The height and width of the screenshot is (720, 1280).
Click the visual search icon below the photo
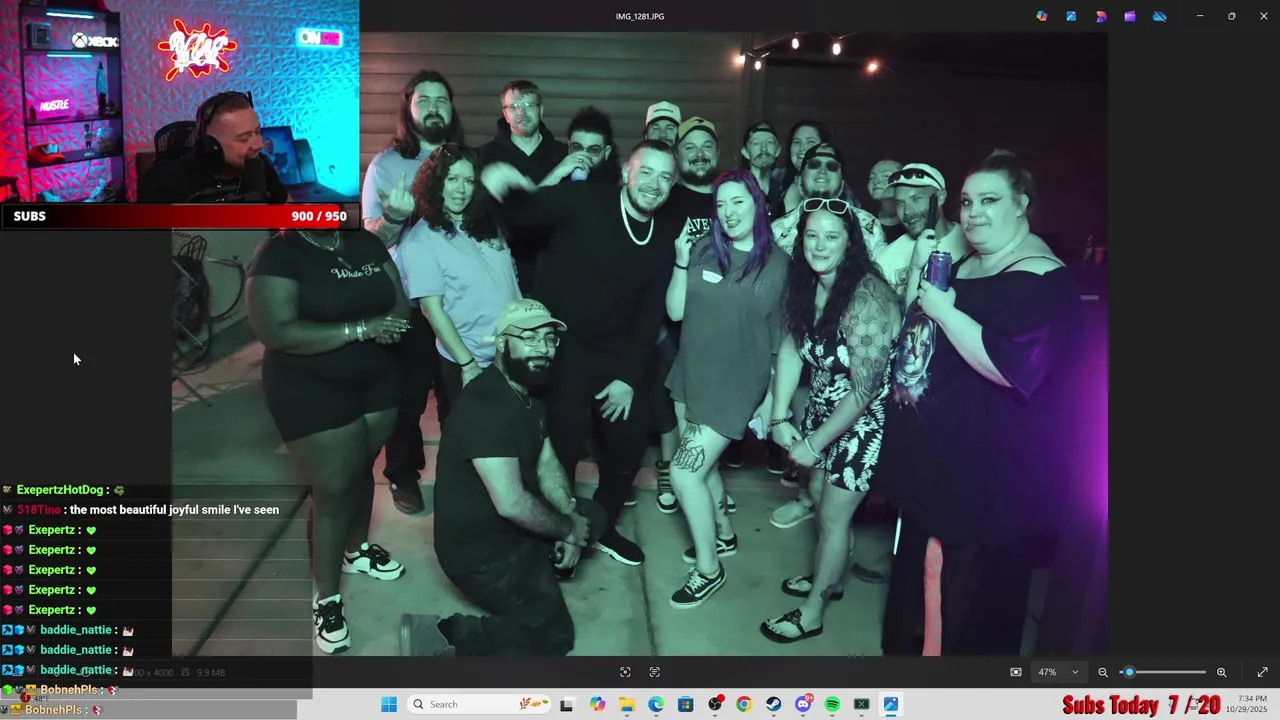click(625, 672)
